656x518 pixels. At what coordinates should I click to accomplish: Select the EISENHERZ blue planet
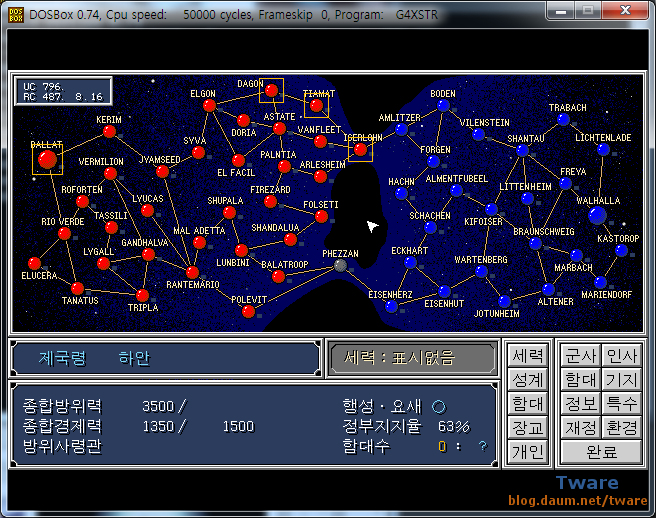pos(391,306)
